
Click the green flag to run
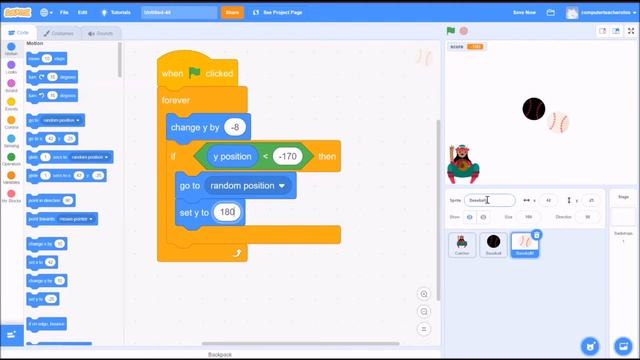[x=451, y=31]
